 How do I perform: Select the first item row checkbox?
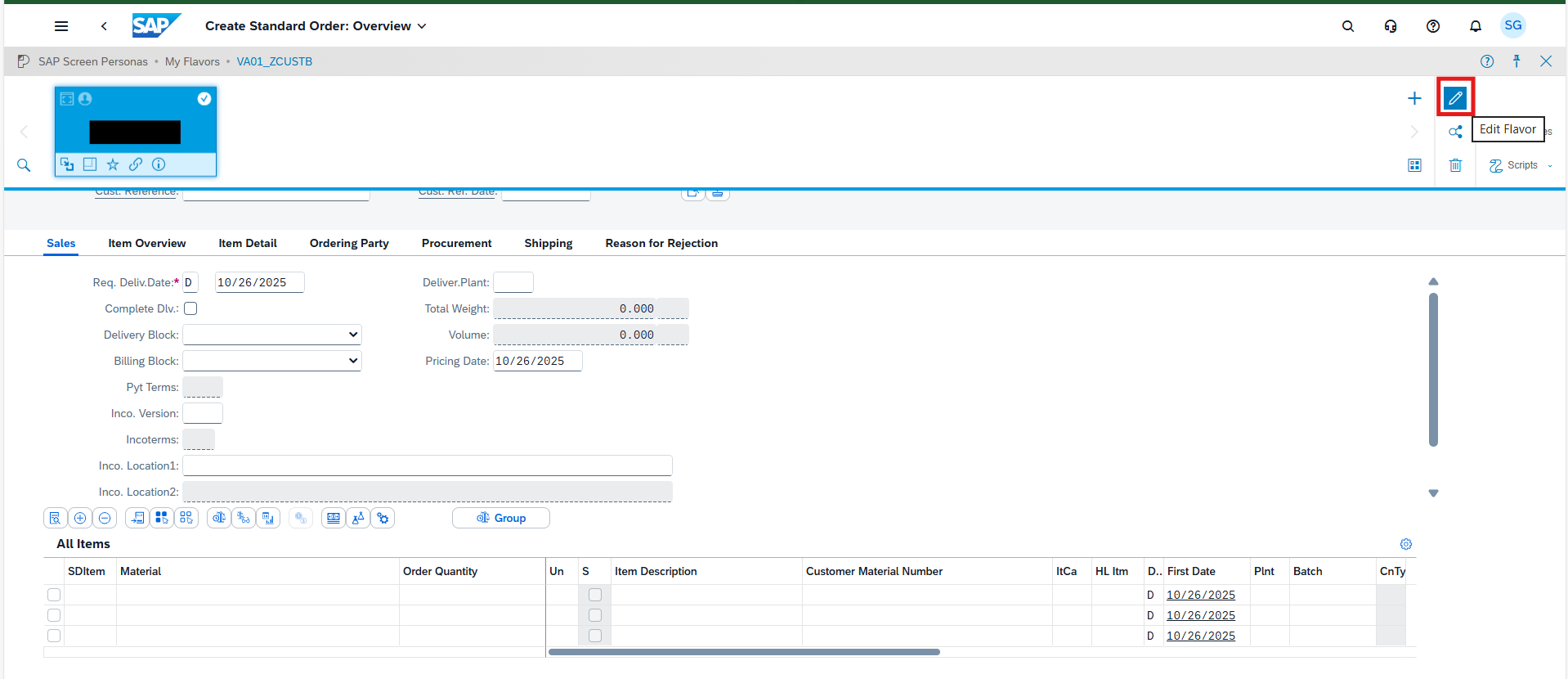54,595
